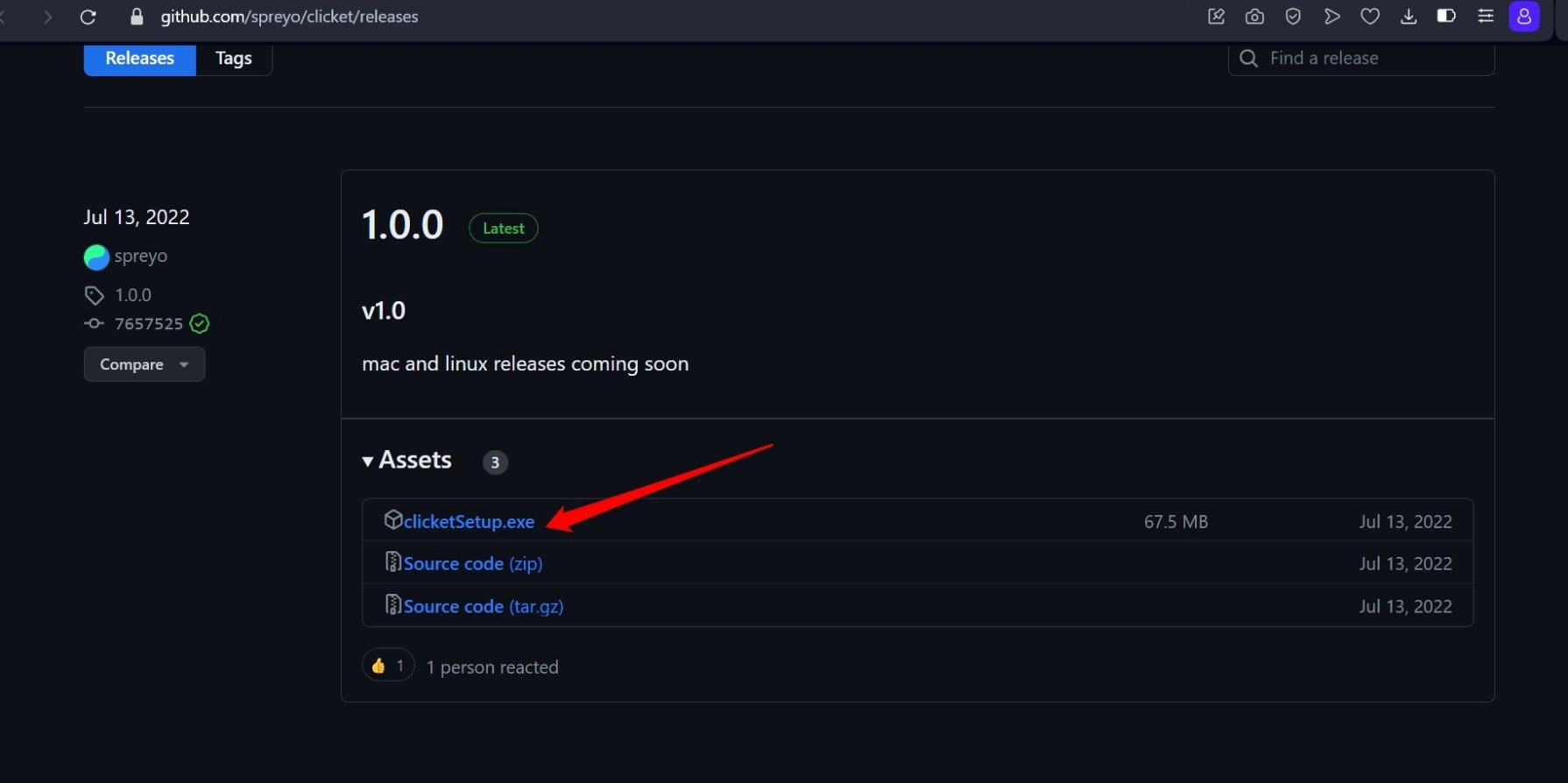Download clicketSetup.exe
Image resolution: width=1568 pixels, height=783 pixels.
click(469, 522)
